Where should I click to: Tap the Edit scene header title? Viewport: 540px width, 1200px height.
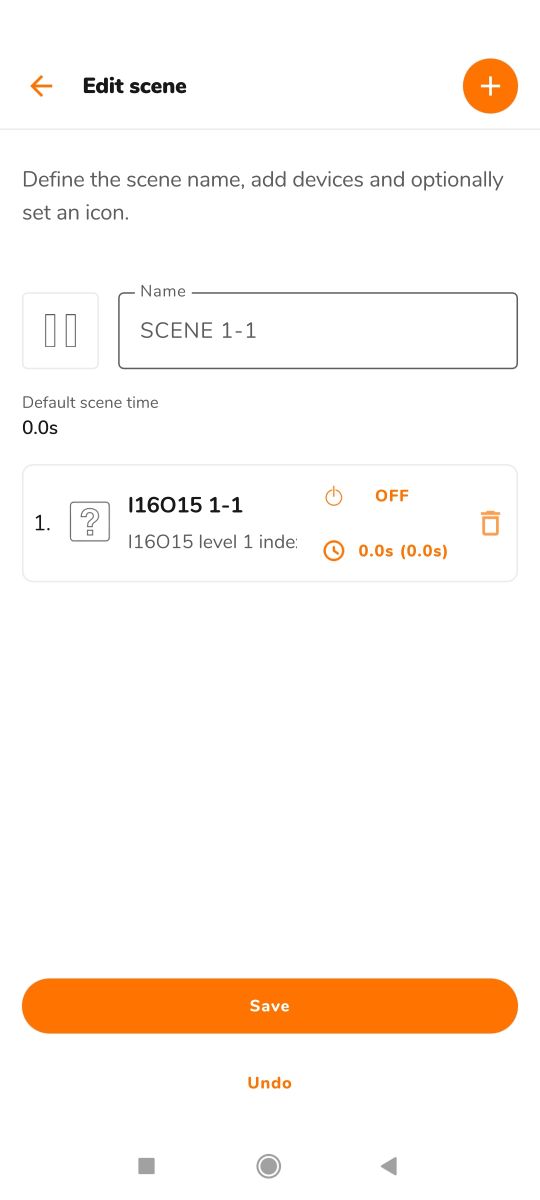tap(135, 86)
